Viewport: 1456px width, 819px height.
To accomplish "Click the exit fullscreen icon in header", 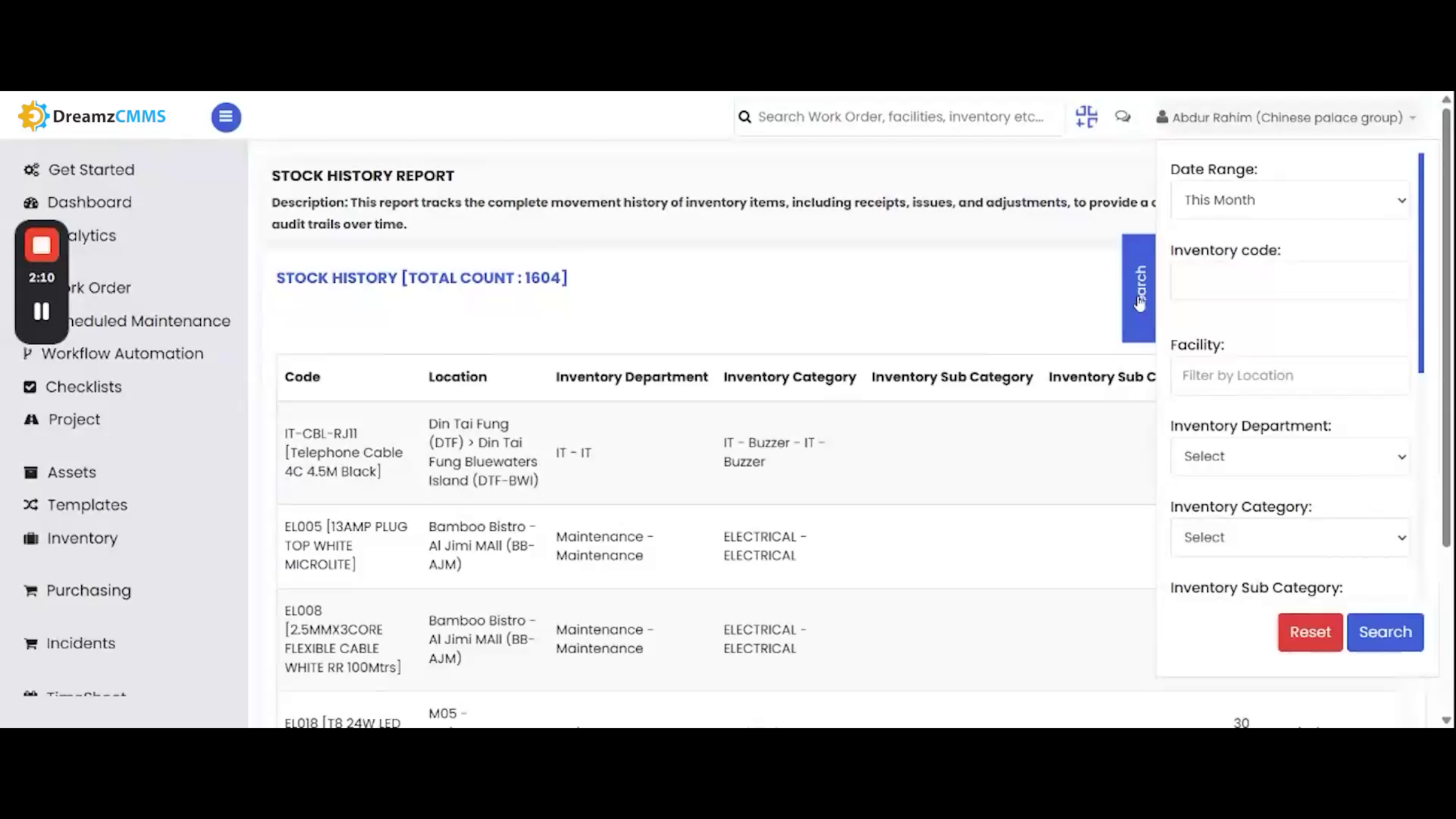I will point(1086,116).
